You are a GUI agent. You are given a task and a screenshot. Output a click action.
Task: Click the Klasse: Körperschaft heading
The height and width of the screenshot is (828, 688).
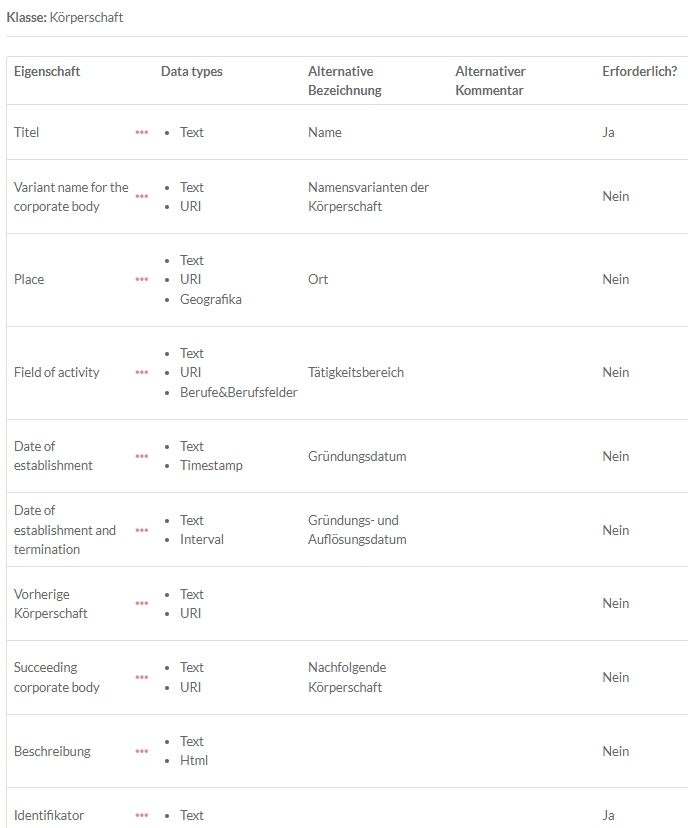point(65,18)
